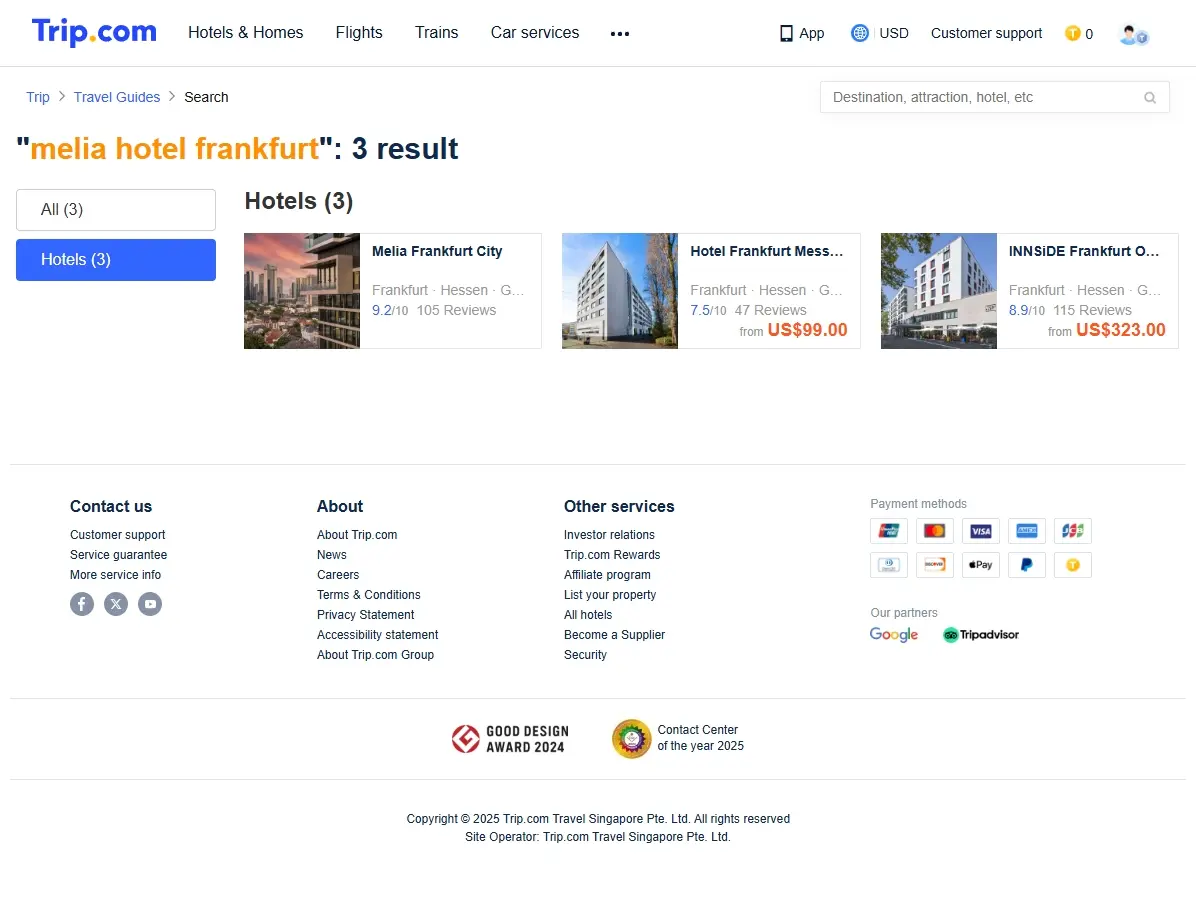Click the Trip Coins payment icon
1196x921 pixels.
1072,565
